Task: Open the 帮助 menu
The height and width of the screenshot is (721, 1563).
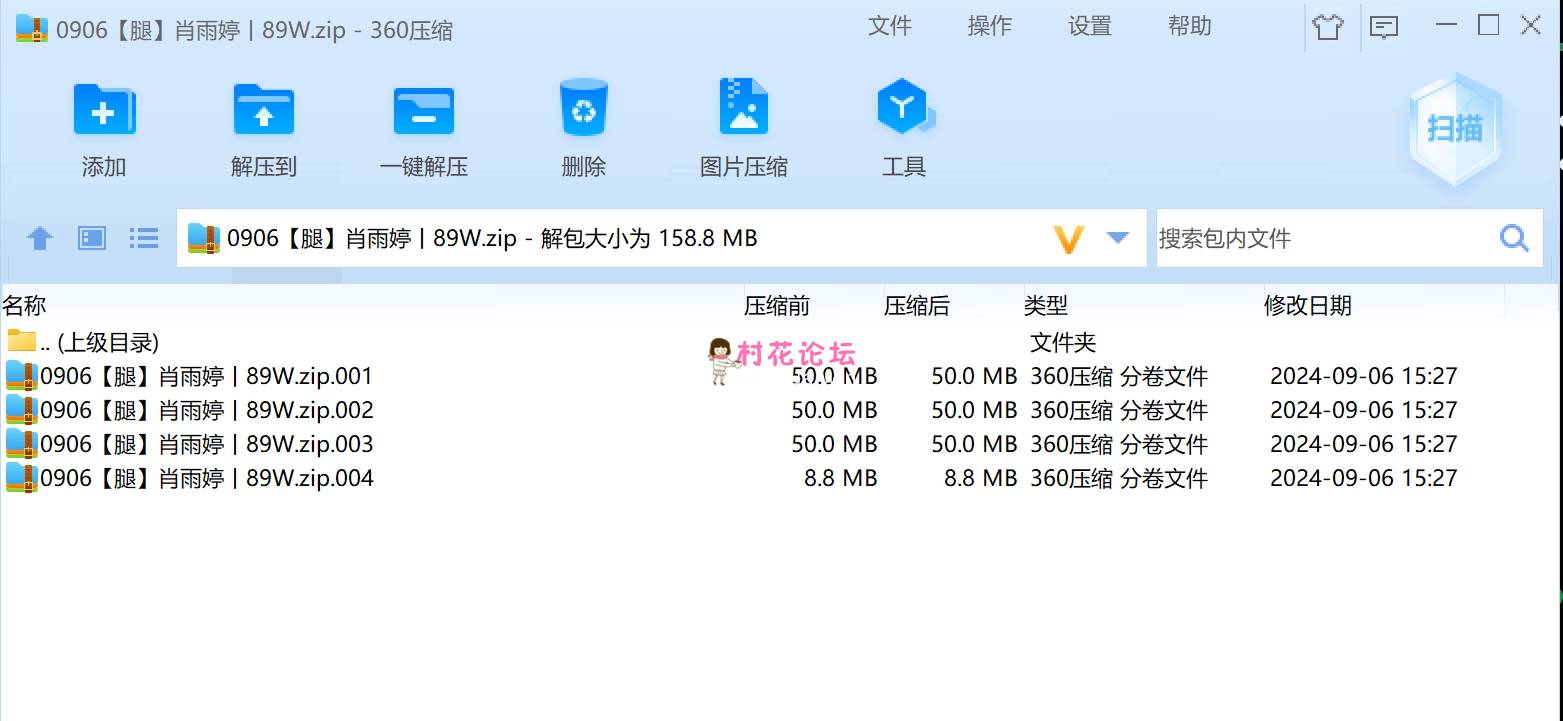Action: point(1190,26)
